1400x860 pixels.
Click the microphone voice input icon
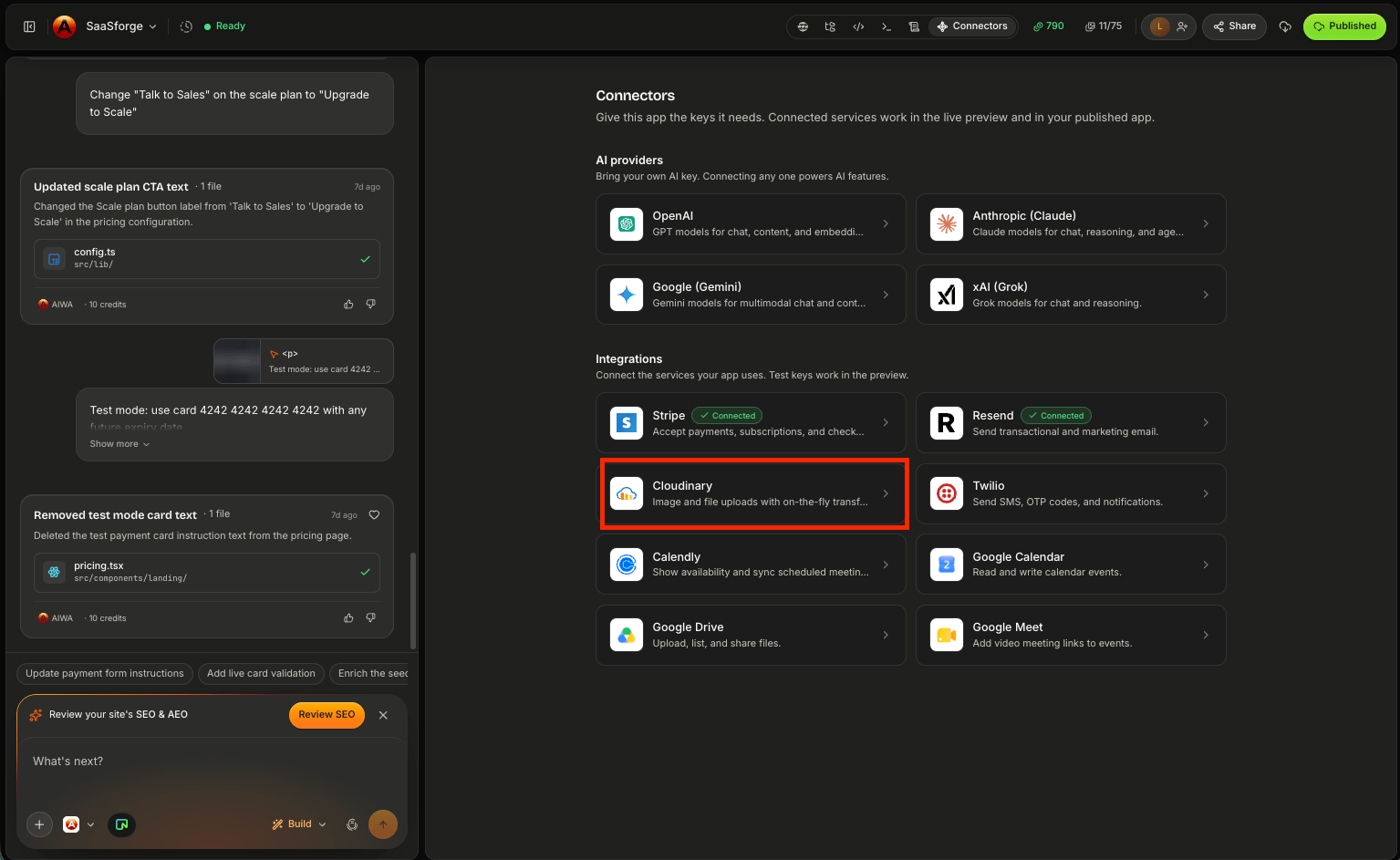[352, 824]
